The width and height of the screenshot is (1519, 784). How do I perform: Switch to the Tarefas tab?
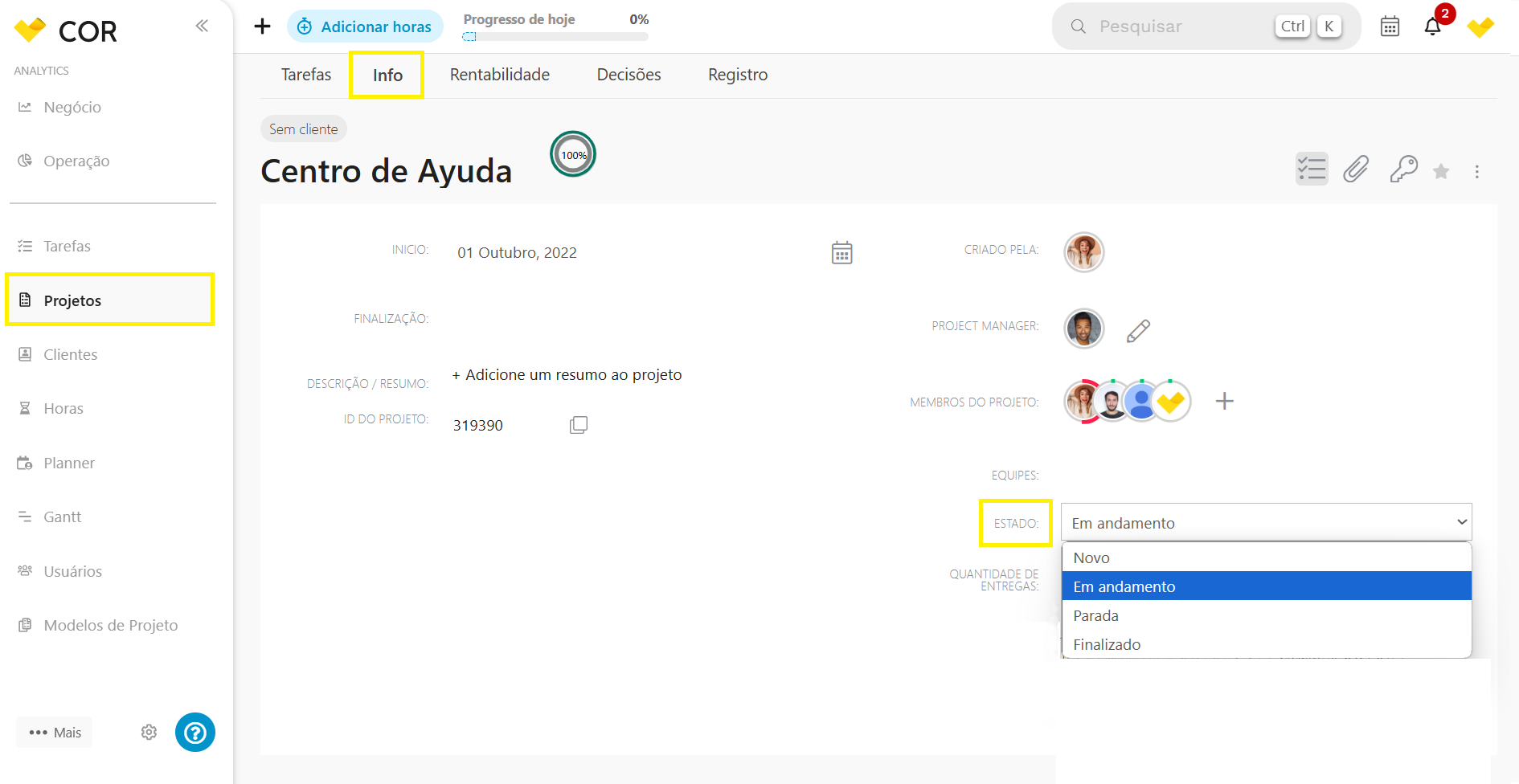point(306,75)
